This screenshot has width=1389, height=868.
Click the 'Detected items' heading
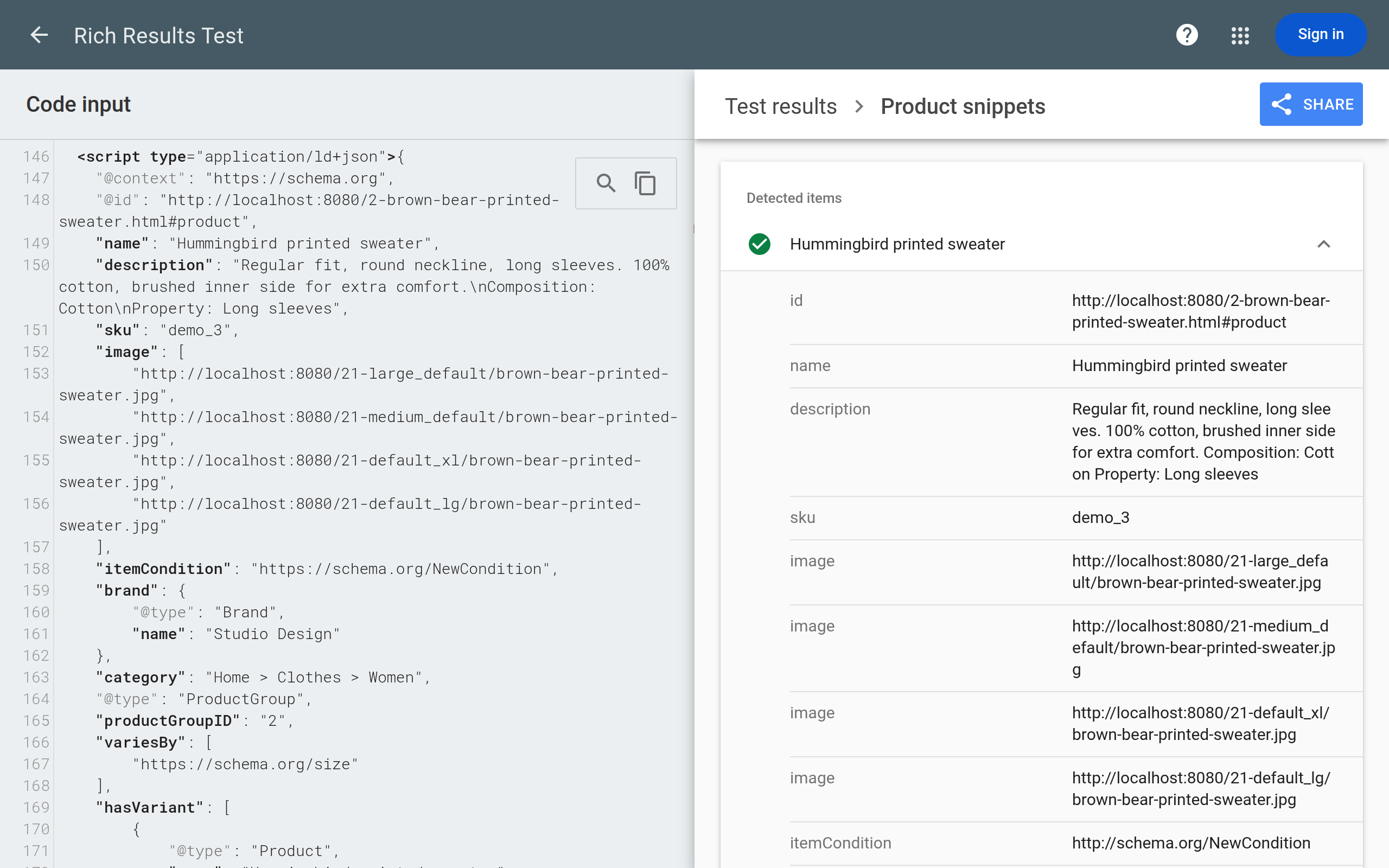[x=794, y=198]
